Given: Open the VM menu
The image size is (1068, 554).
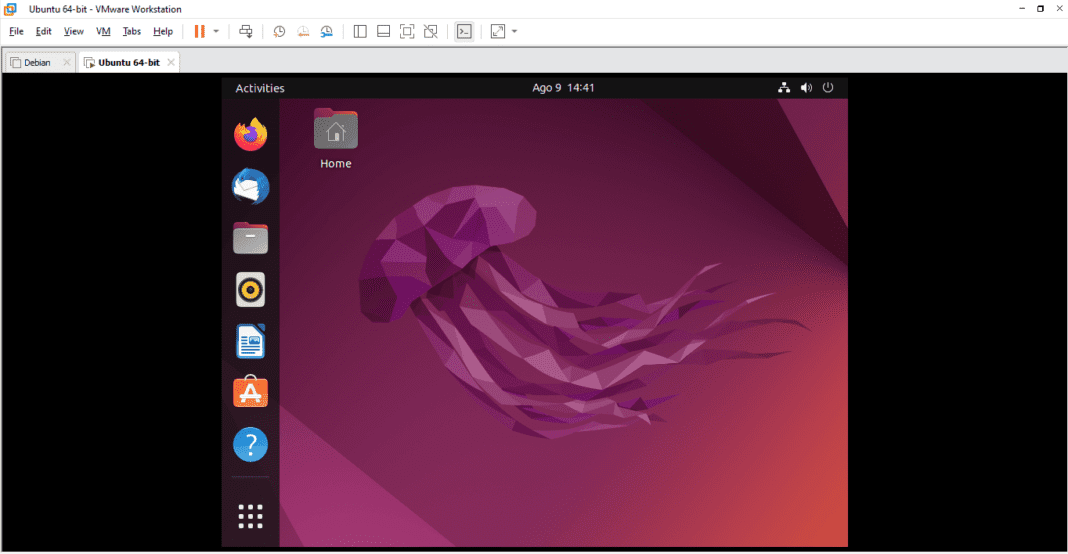Looking at the screenshot, I should [103, 31].
